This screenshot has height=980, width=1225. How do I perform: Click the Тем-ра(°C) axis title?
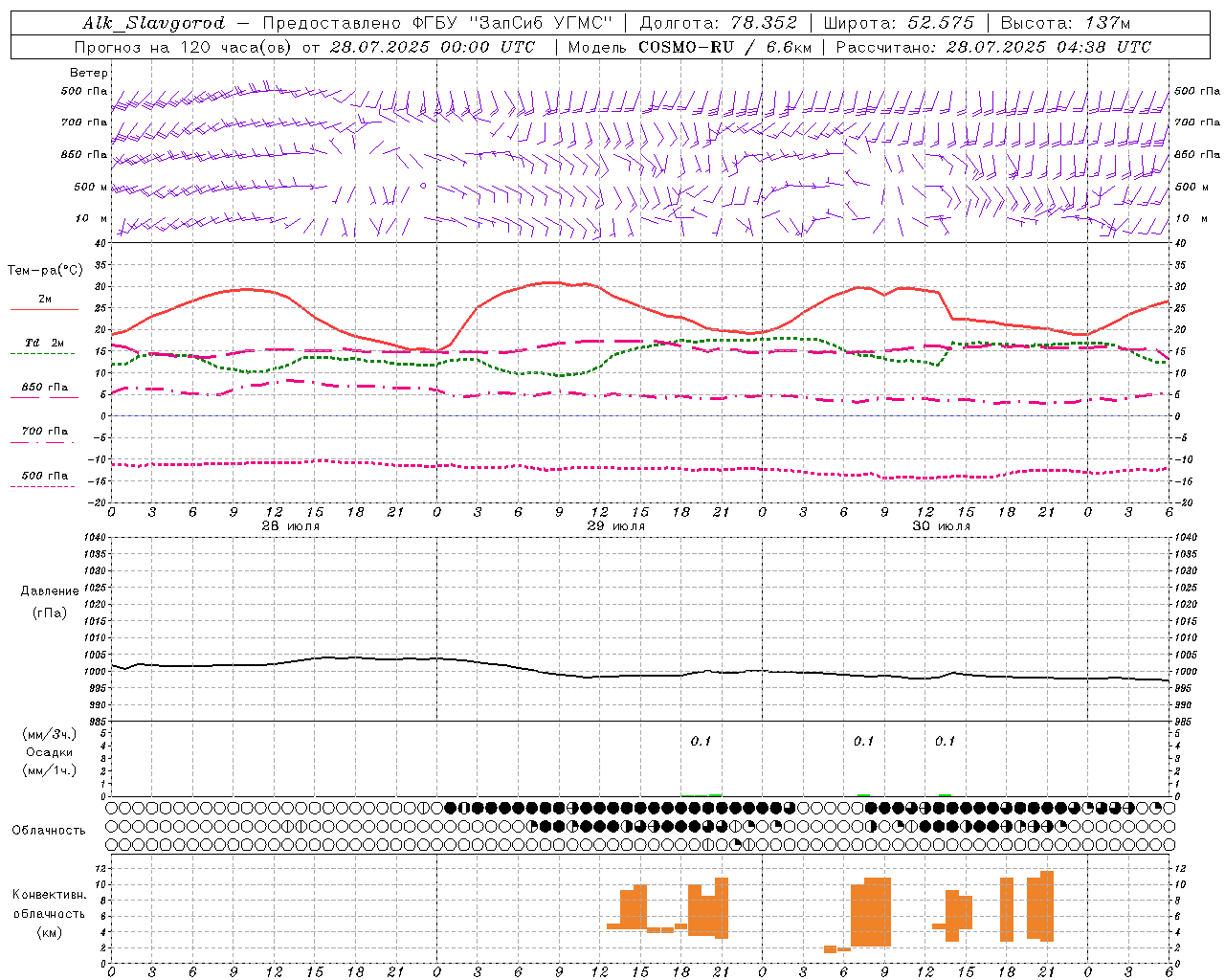(45, 271)
